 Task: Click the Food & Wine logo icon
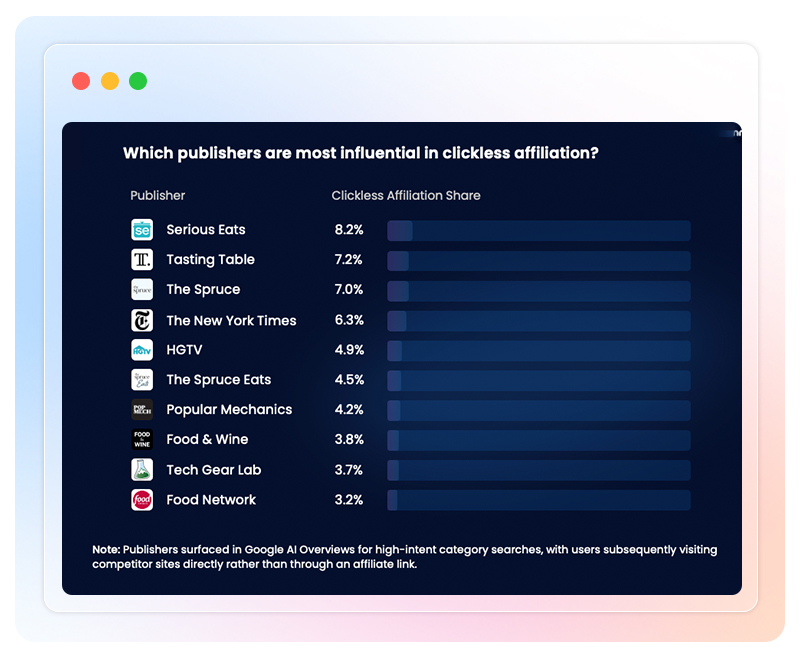(142, 440)
